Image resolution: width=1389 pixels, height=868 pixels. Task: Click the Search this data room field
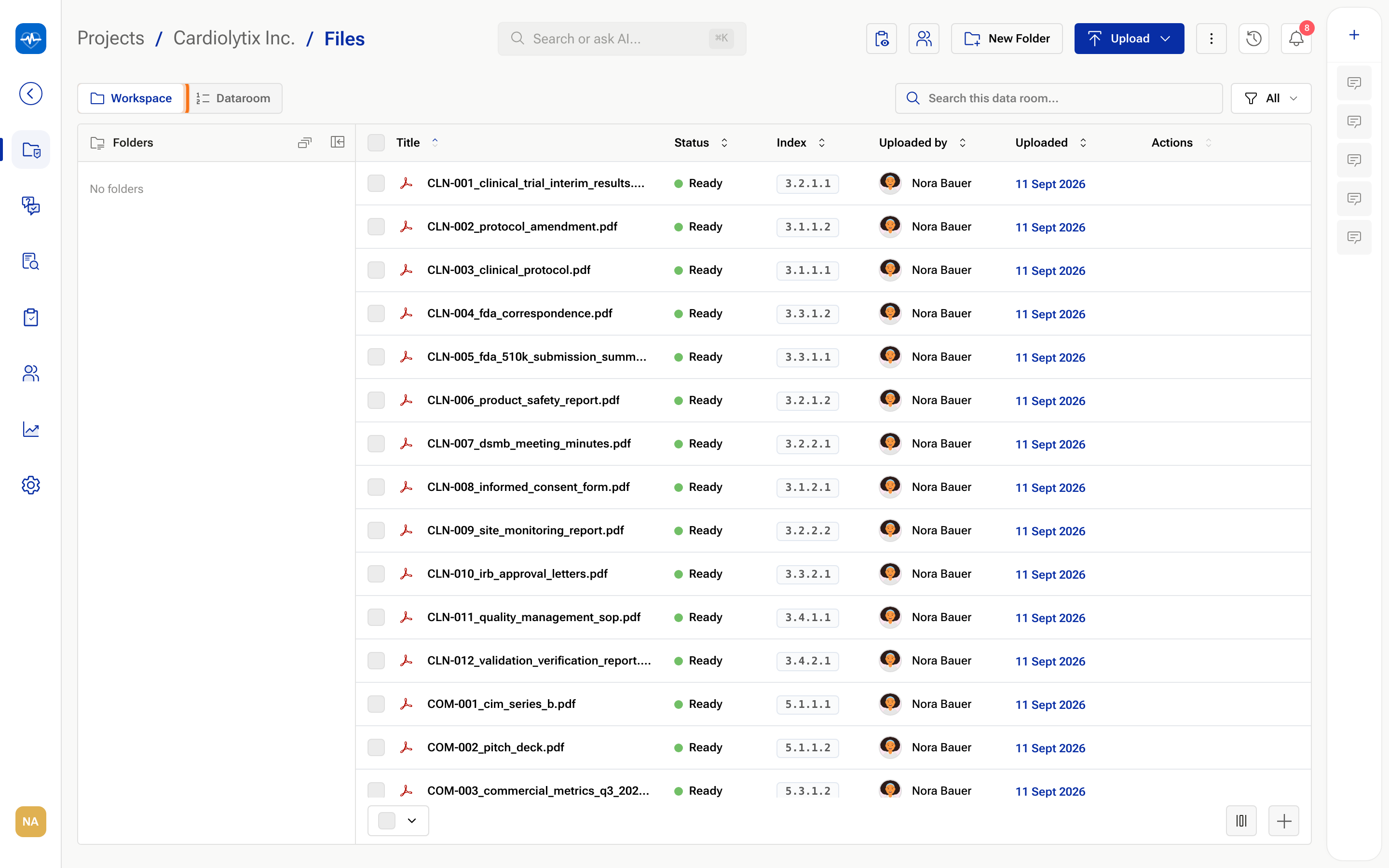pyautogui.click(x=1059, y=98)
